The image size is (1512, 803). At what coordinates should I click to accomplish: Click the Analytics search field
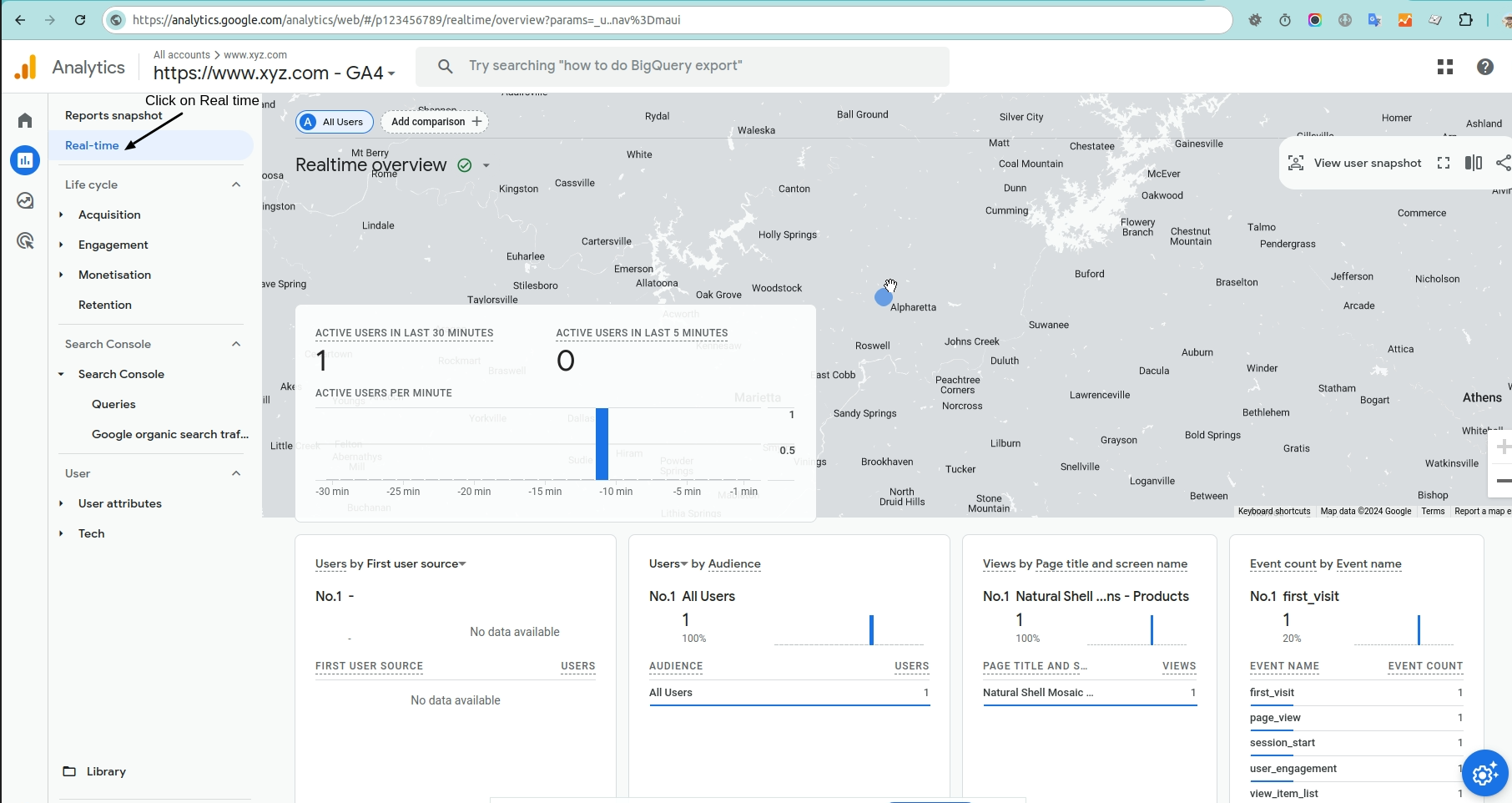tap(684, 66)
